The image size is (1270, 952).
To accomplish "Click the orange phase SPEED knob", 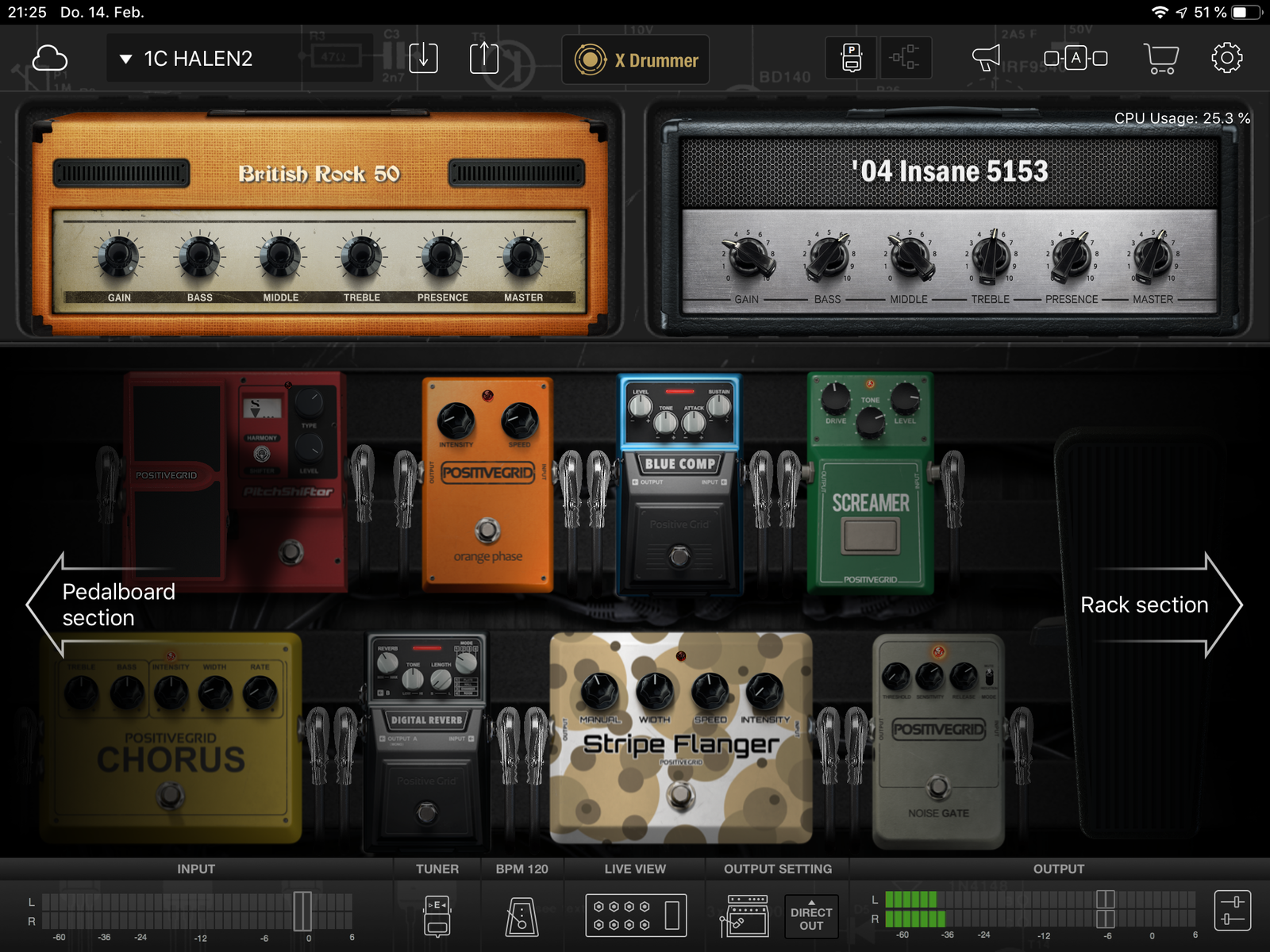I will tap(520, 420).
